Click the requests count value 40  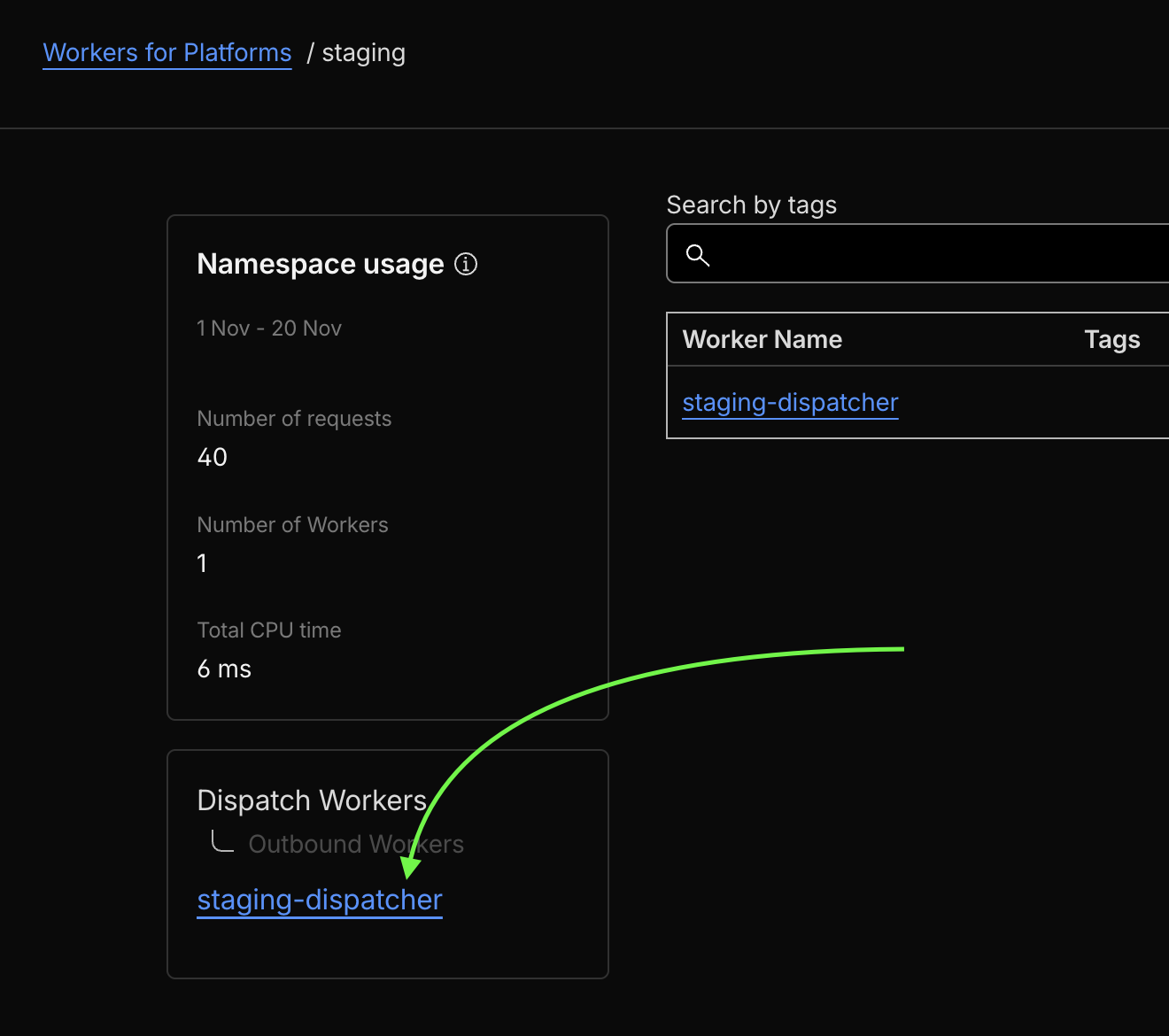coord(213,457)
